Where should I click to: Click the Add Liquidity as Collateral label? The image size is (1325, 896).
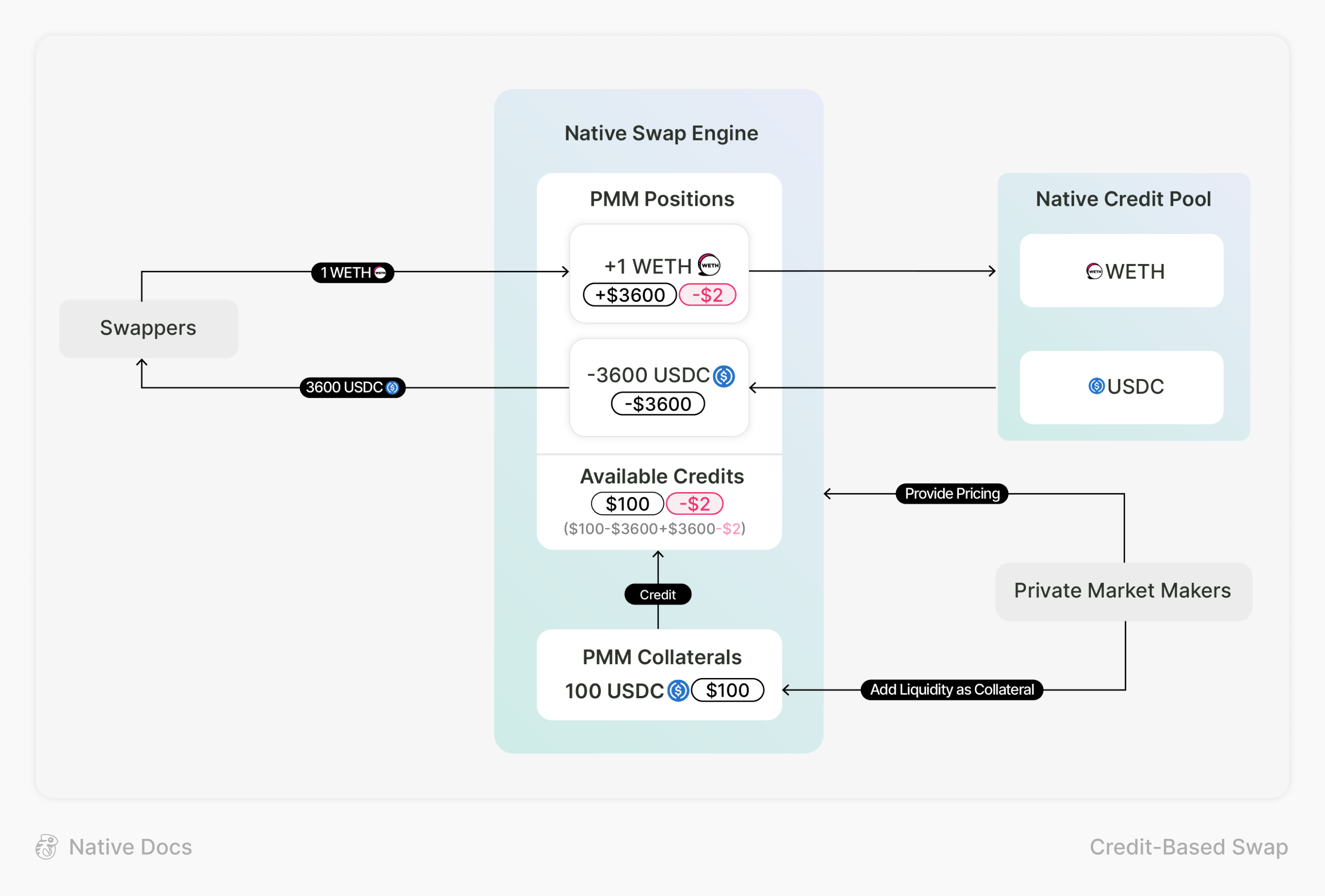click(x=952, y=690)
